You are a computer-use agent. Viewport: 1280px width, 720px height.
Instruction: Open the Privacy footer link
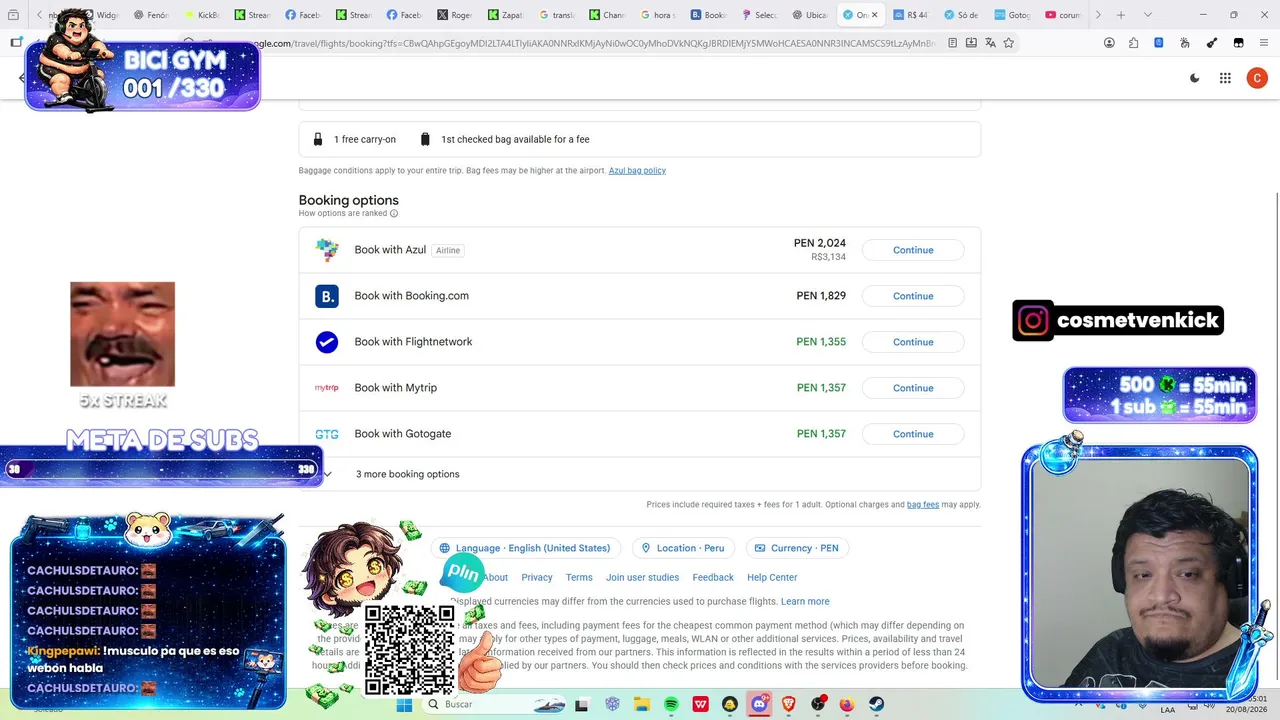click(x=537, y=577)
